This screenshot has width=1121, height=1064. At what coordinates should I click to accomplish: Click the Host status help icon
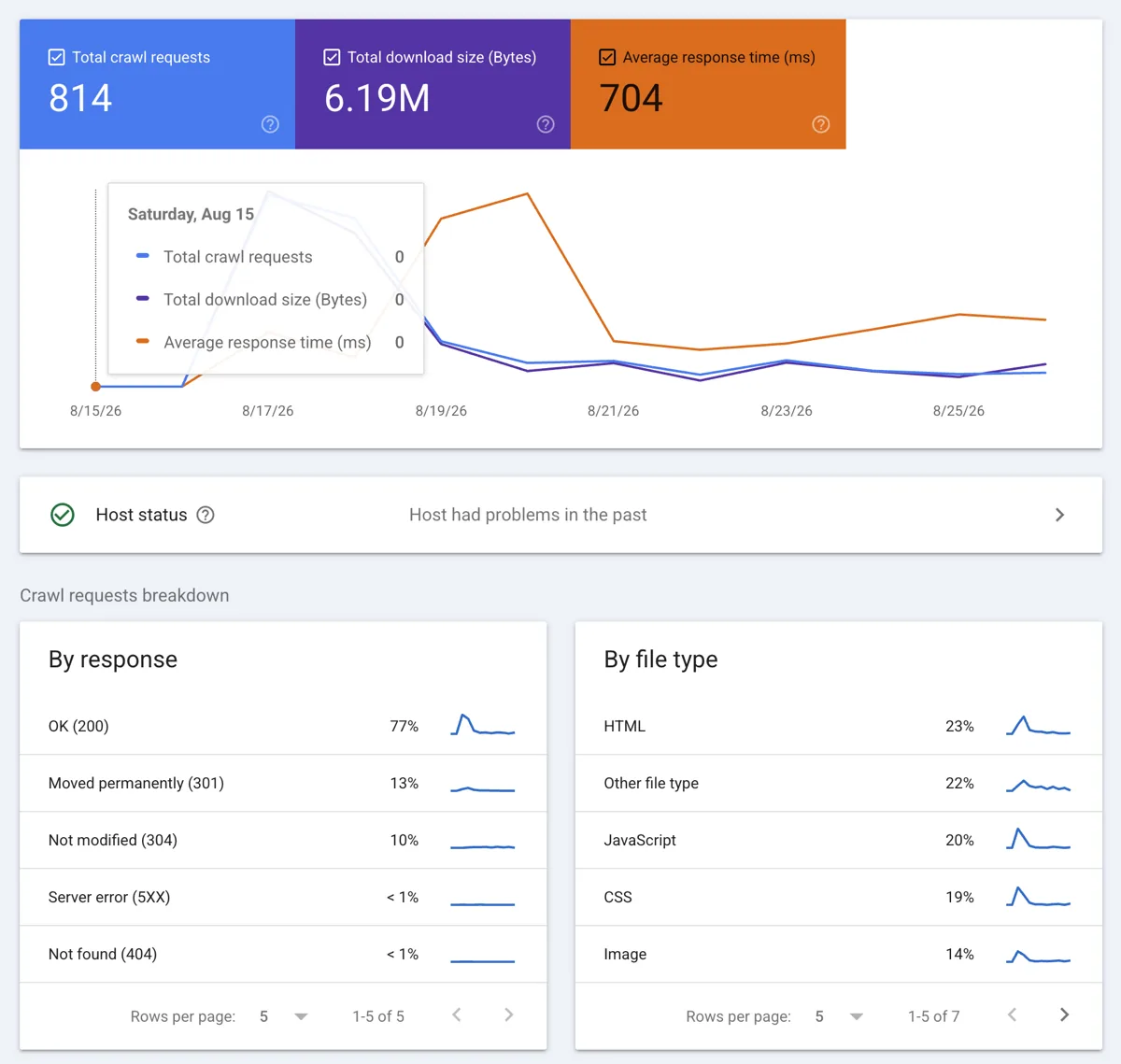click(206, 515)
